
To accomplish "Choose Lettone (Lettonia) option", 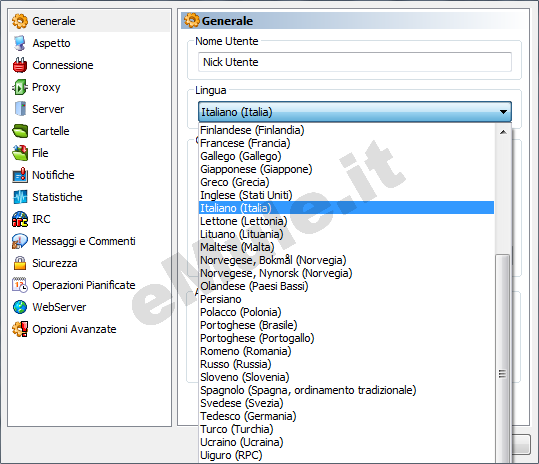I will [x=346, y=221].
